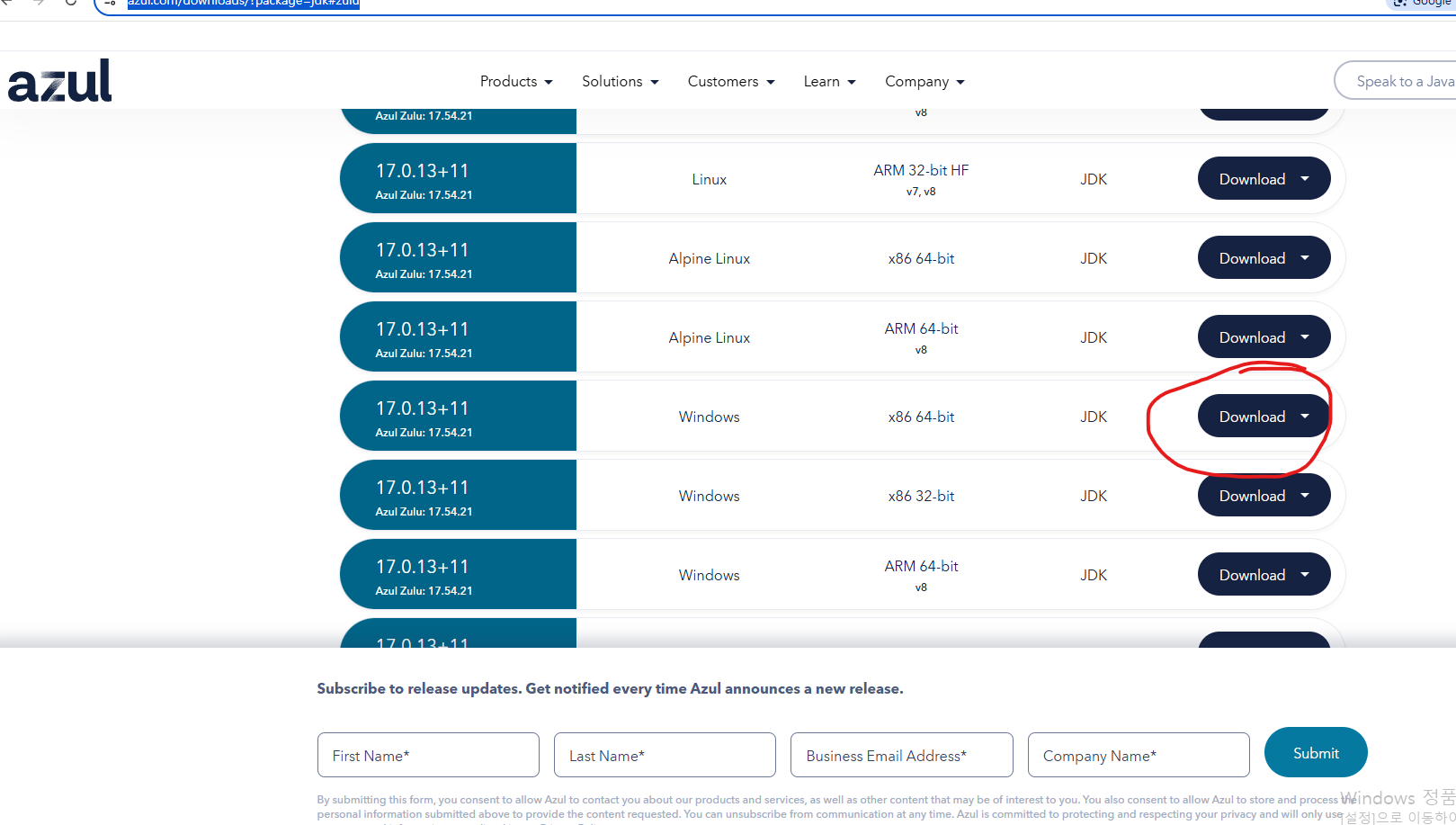
Task: Click the site info icon in address bar
Action: [111, 4]
